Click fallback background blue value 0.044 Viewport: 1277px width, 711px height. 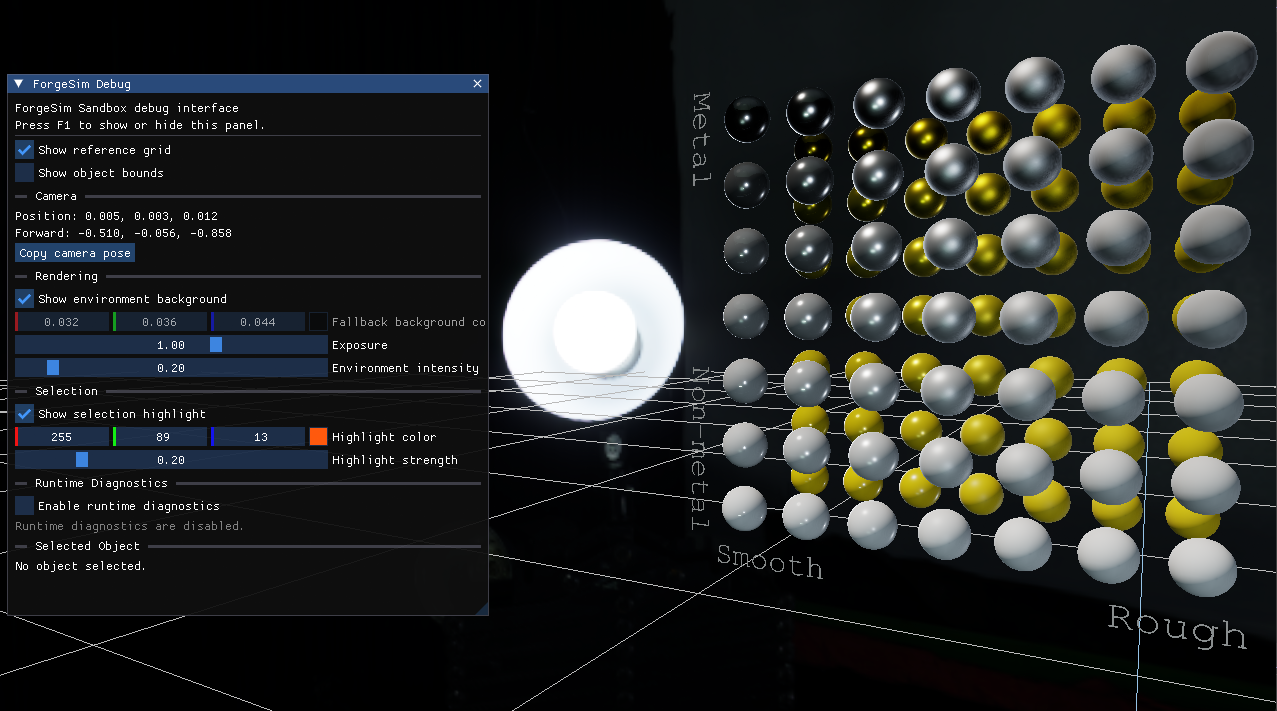click(x=258, y=322)
